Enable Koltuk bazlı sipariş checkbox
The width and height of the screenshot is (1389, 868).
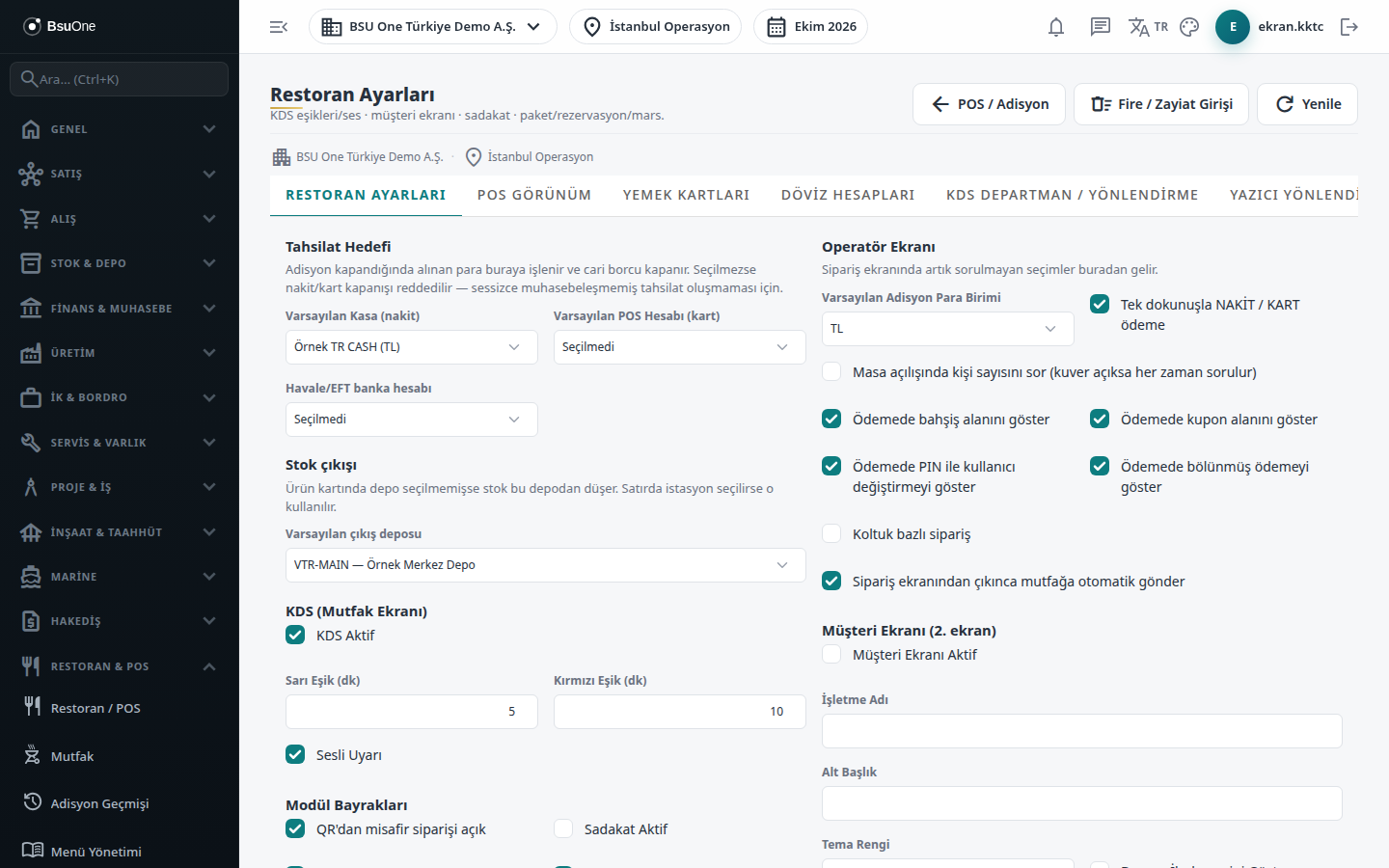pyautogui.click(x=831, y=533)
